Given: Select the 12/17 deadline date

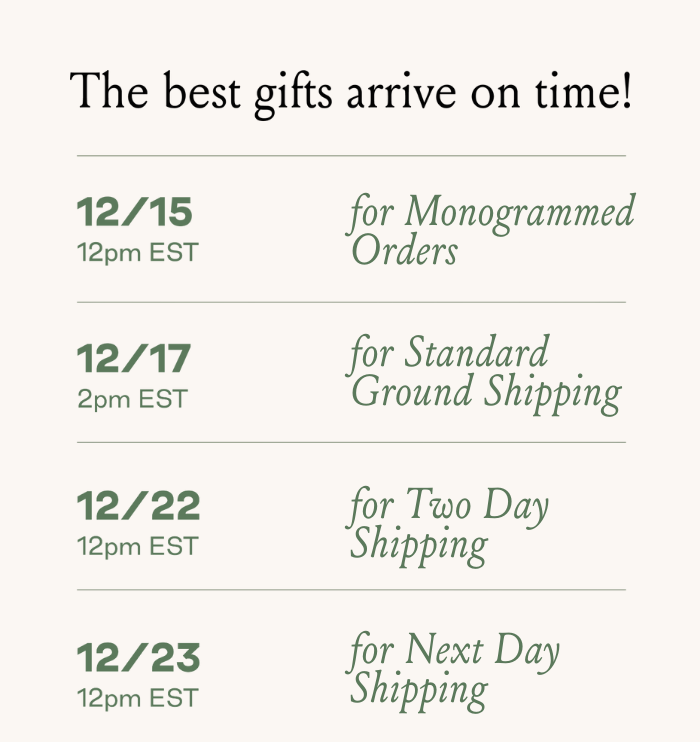Looking at the screenshot, I should [x=134, y=358].
